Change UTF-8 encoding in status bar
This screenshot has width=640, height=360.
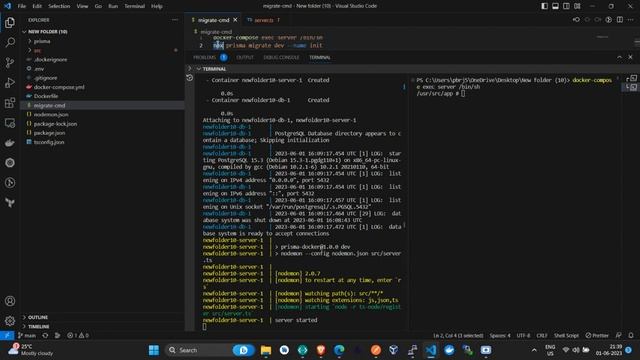[523, 336]
